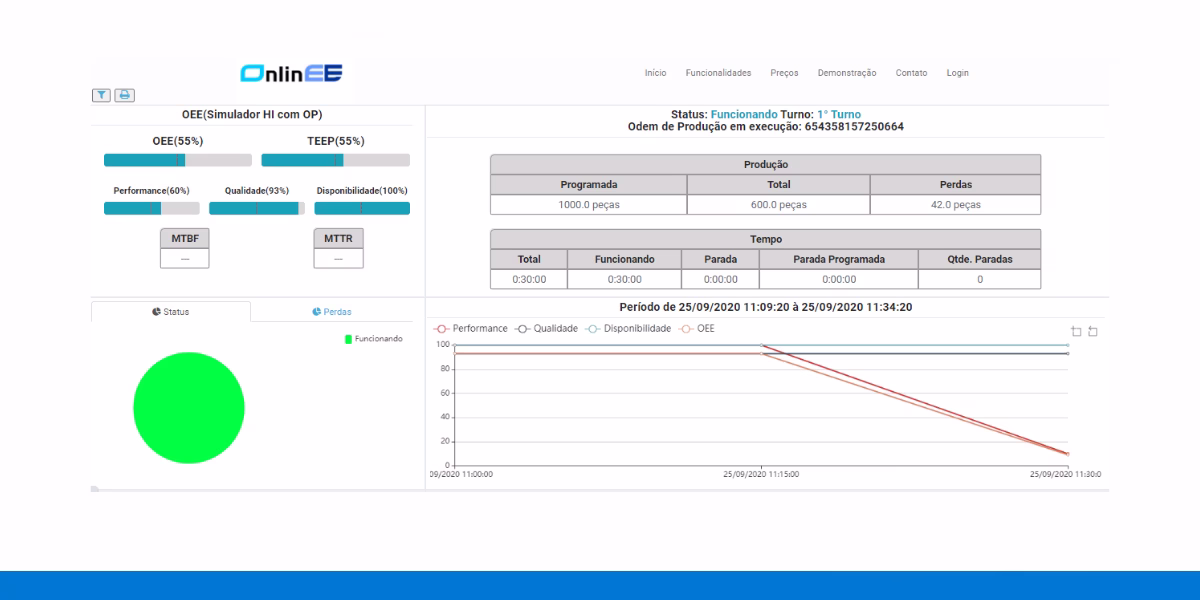Open the Contato page link
The height and width of the screenshot is (600, 1200).
coord(911,73)
